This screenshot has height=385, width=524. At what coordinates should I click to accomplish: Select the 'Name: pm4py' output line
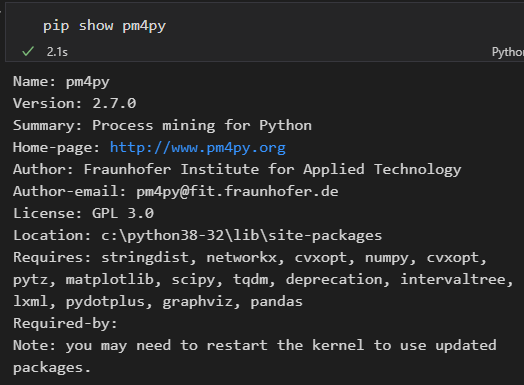pyautogui.click(x=61, y=82)
